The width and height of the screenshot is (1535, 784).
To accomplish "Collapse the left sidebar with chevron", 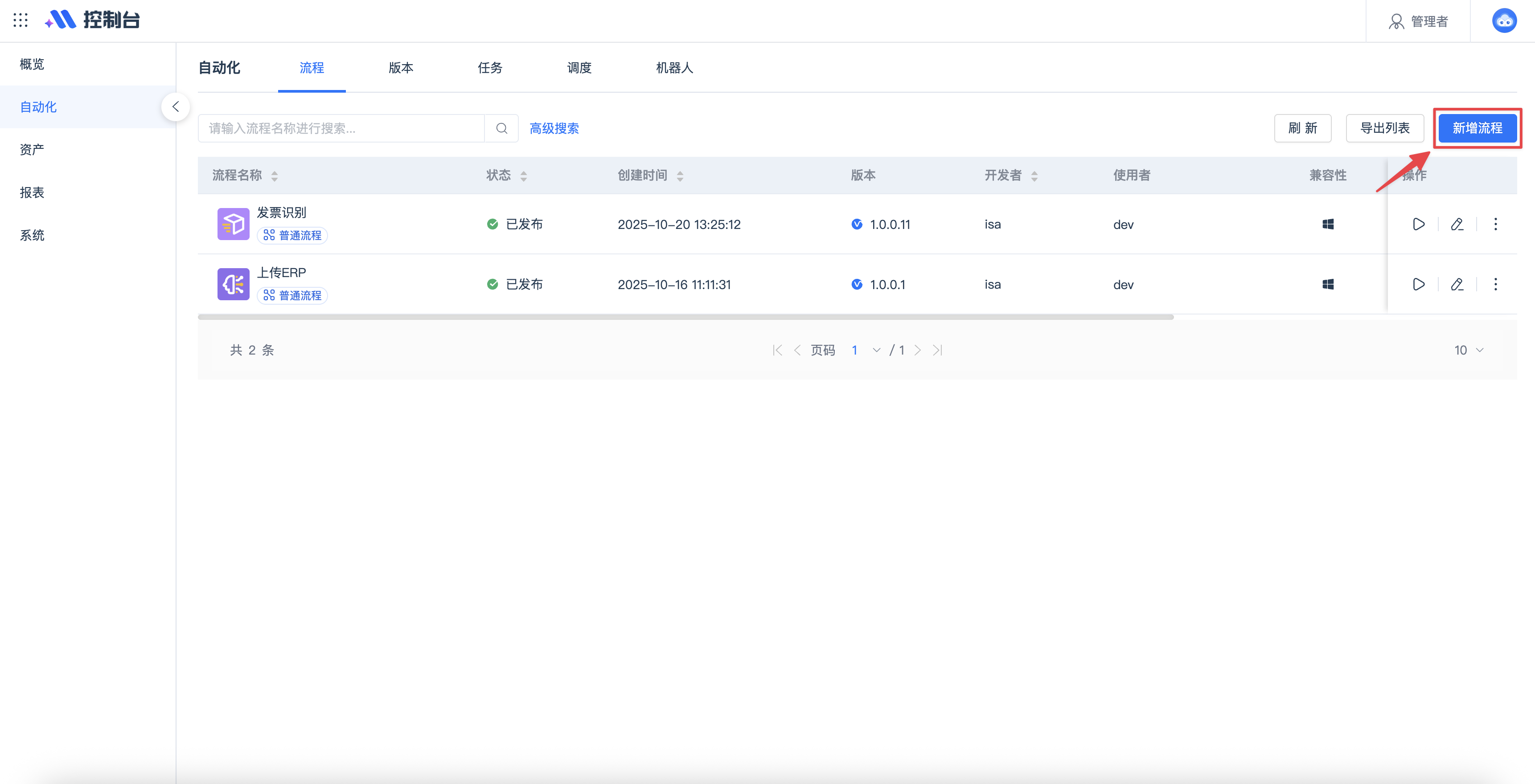I will (175, 106).
